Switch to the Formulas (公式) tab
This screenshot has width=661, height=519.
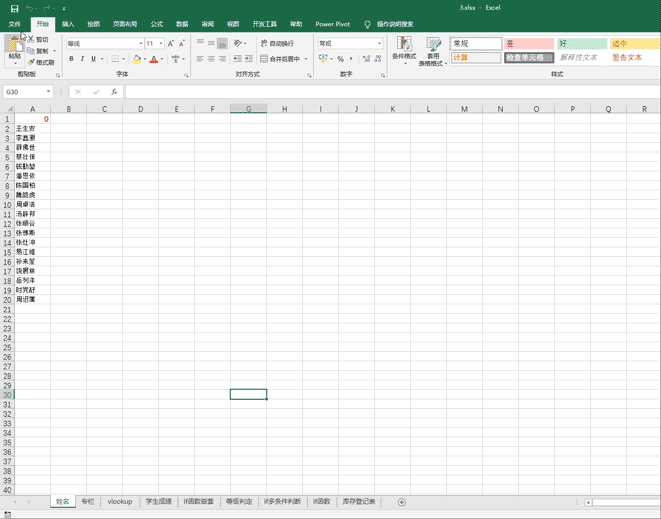coord(157,24)
